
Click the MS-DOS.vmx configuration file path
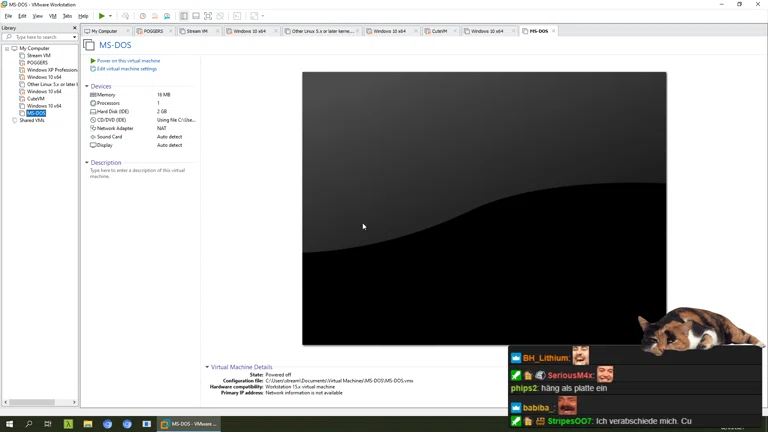click(339, 381)
